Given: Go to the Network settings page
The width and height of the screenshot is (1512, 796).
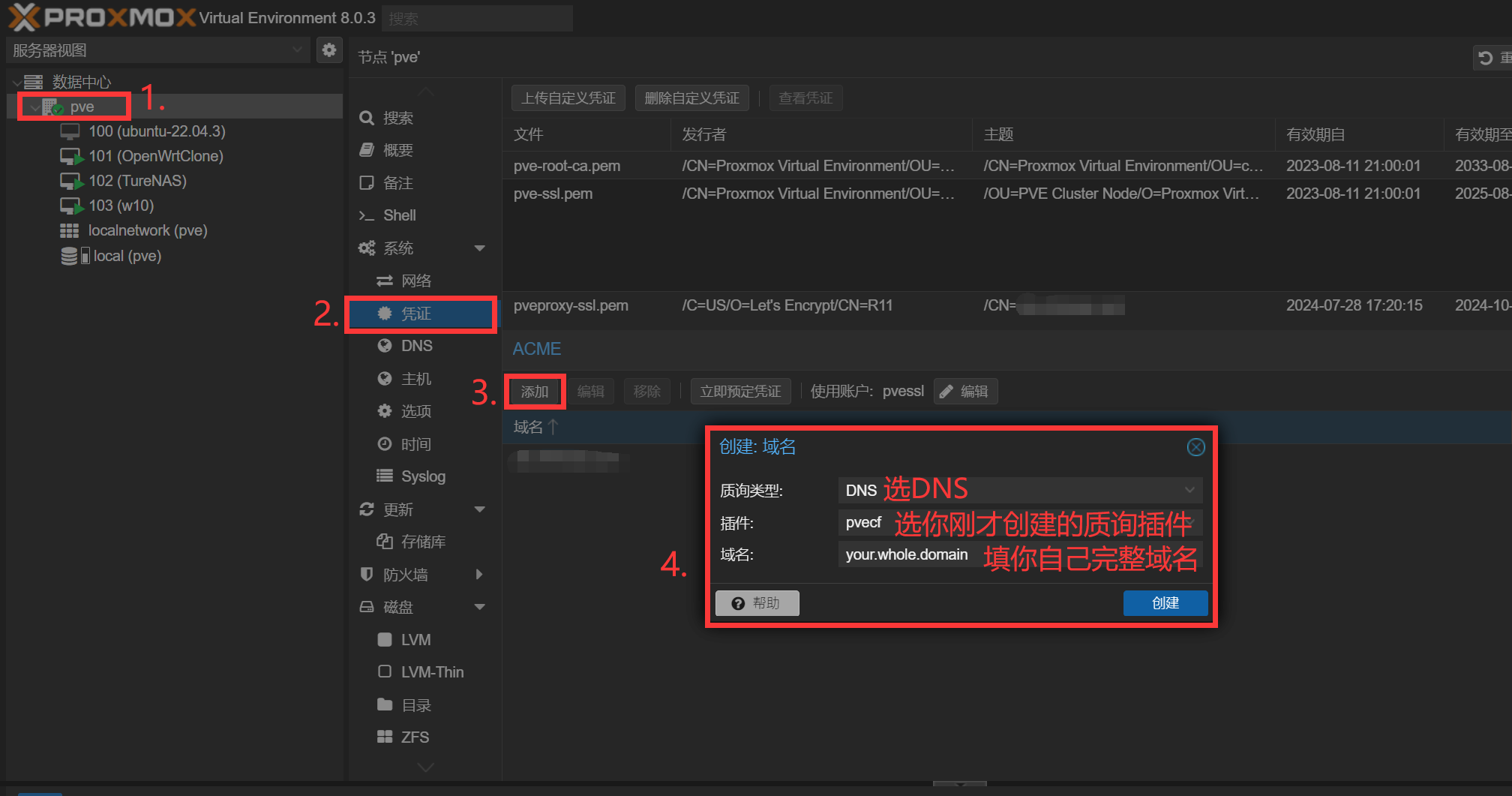Looking at the screenshot, I should [415, 281].
